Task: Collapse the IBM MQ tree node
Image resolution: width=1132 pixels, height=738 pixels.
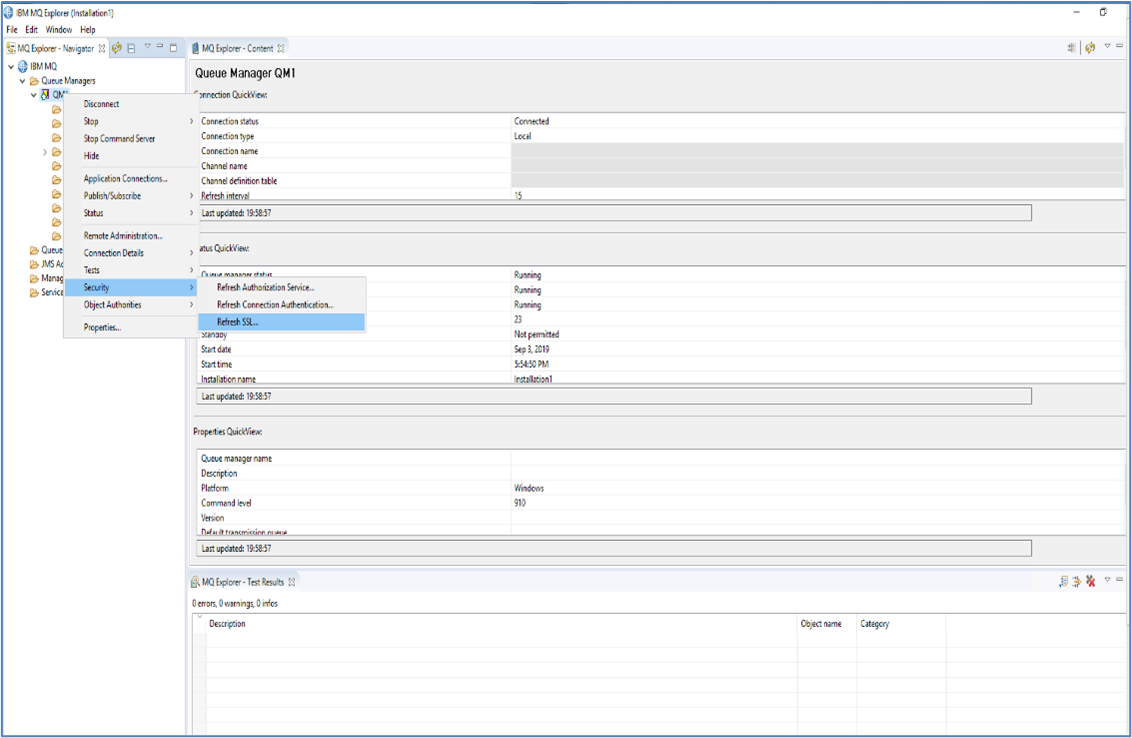Action: coord(11,66)
